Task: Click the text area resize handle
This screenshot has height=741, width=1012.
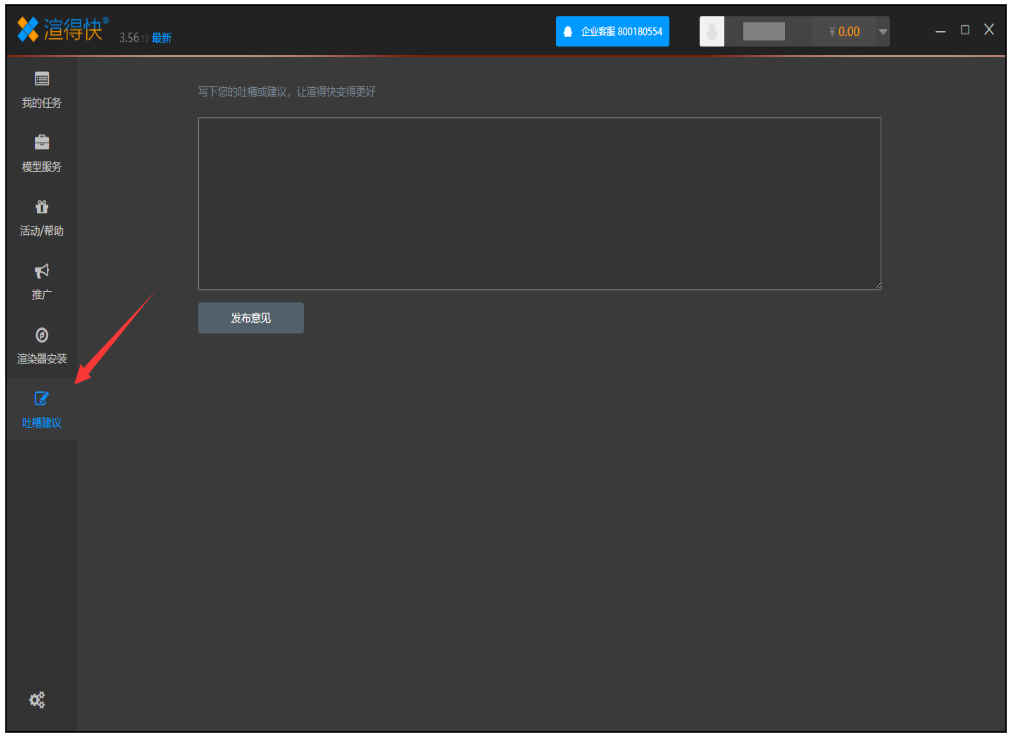Action: click(877, 286)
